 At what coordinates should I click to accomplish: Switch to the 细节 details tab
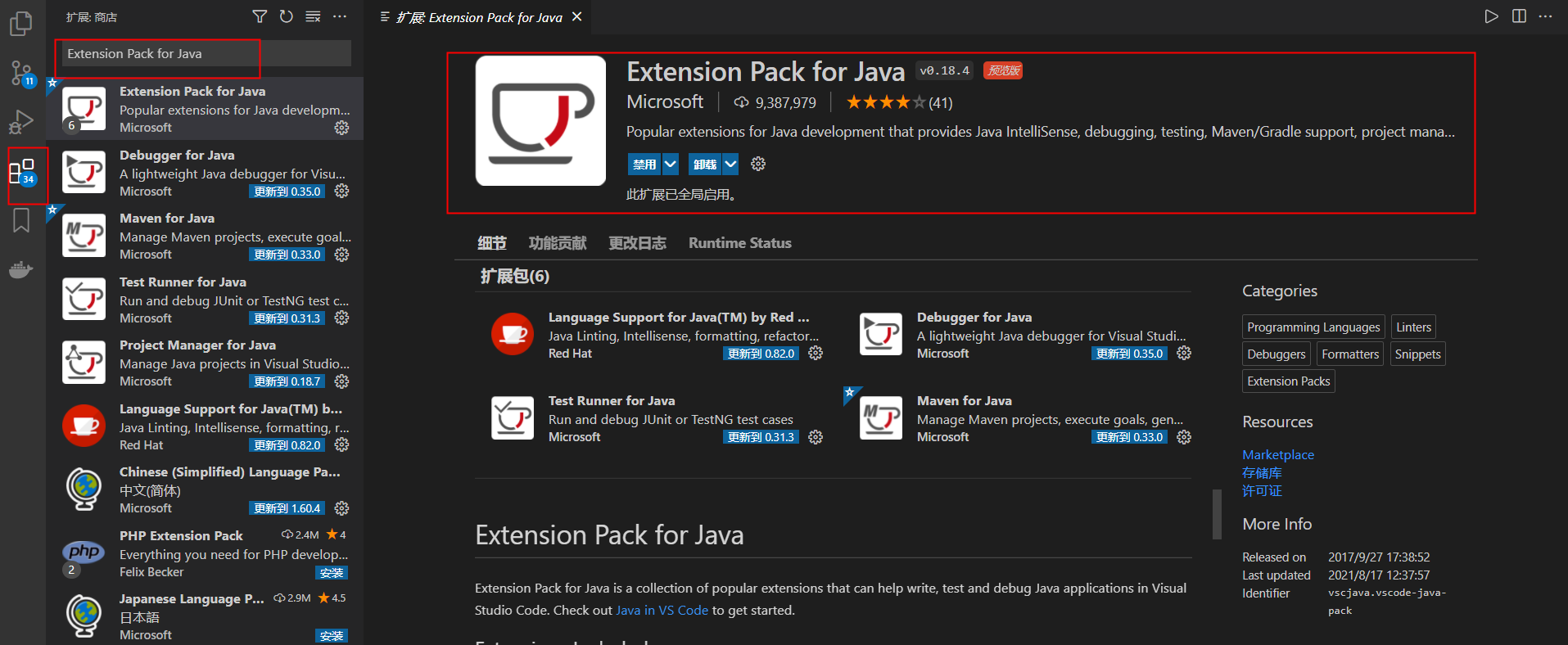[492, 243]
